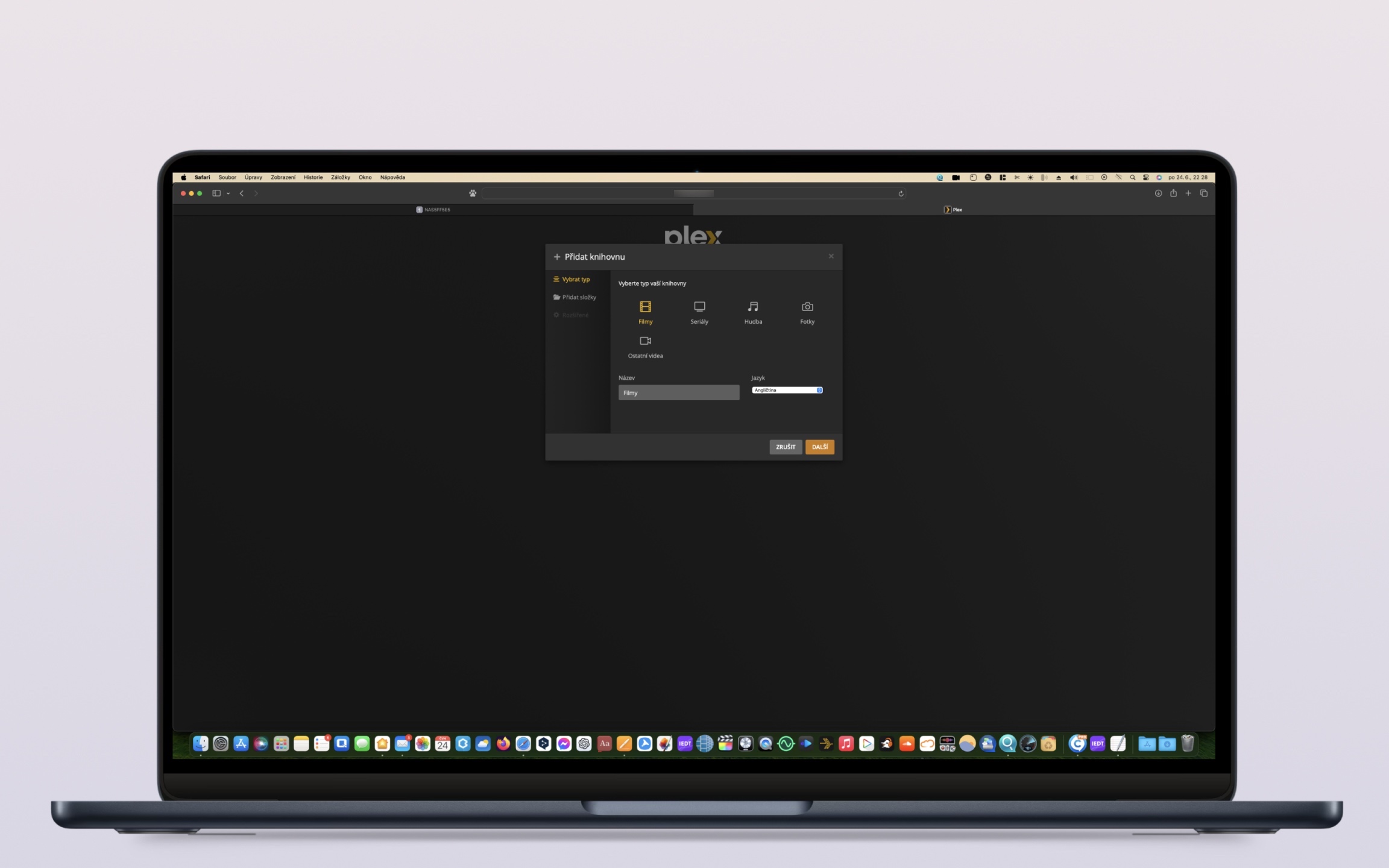Click the ZRUŠIT button
This screenshot has height=868, width=1389.
(x=786, y=447)
